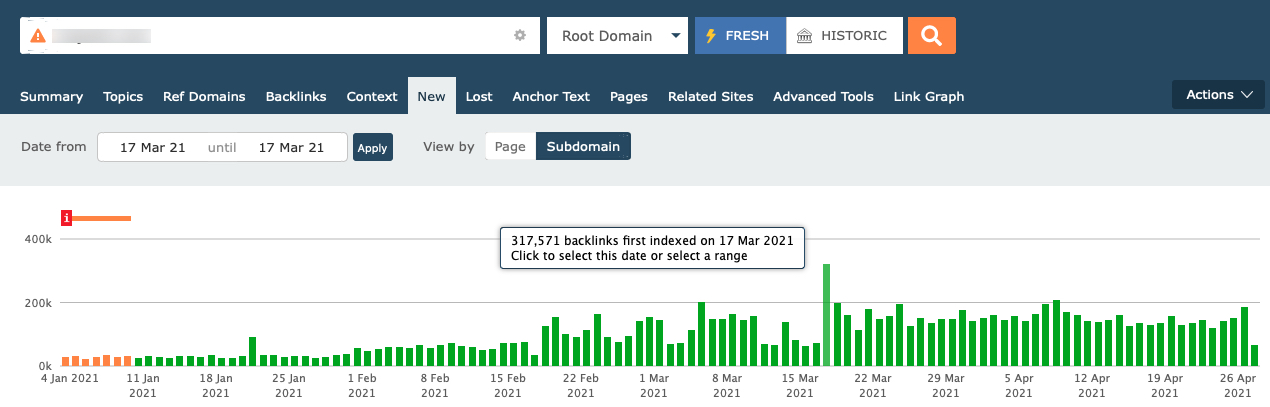View results by Subdomain
The height and width of the screenshot is (407, 1270).
[583, 147]
